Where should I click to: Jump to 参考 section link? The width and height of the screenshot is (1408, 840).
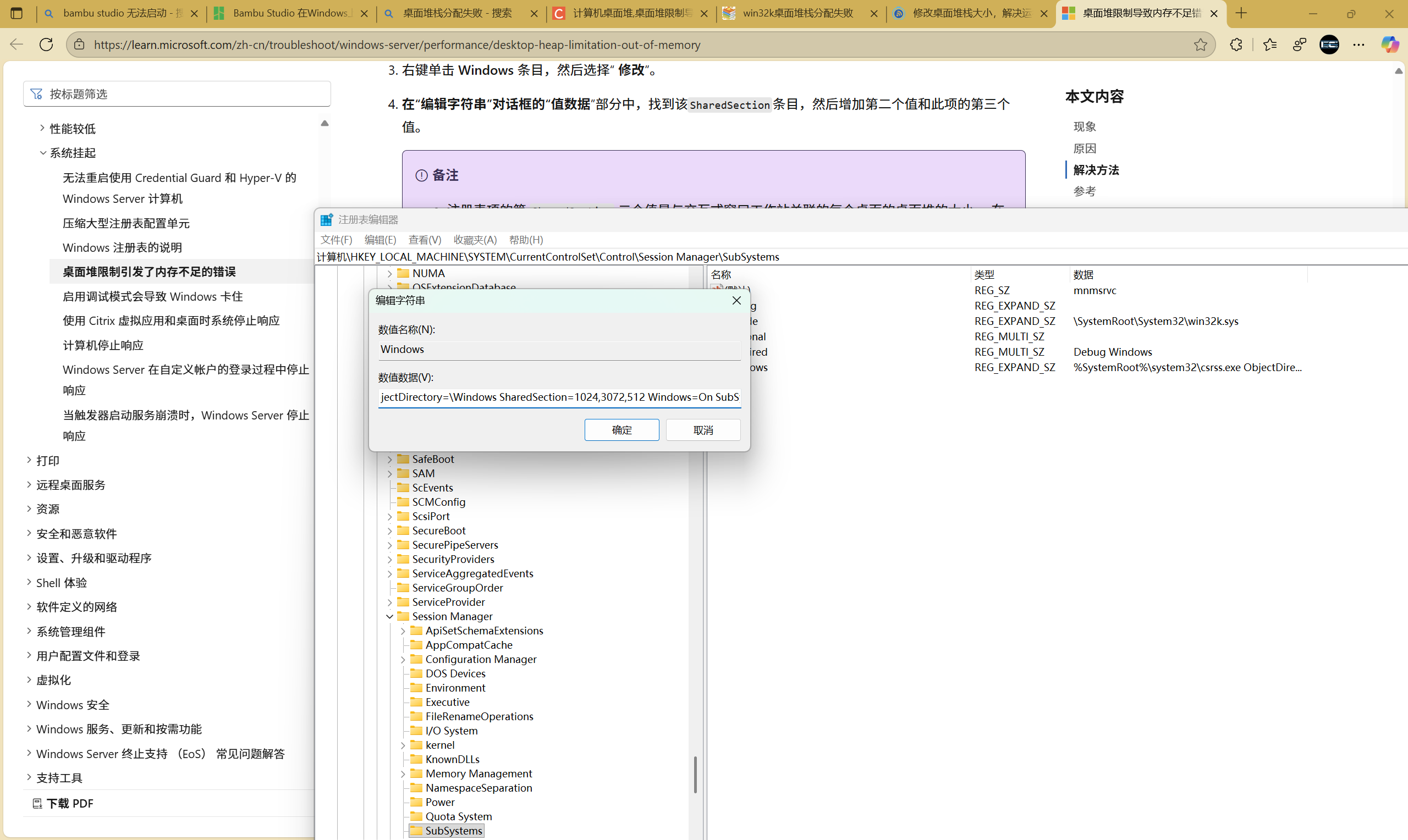1085,191
